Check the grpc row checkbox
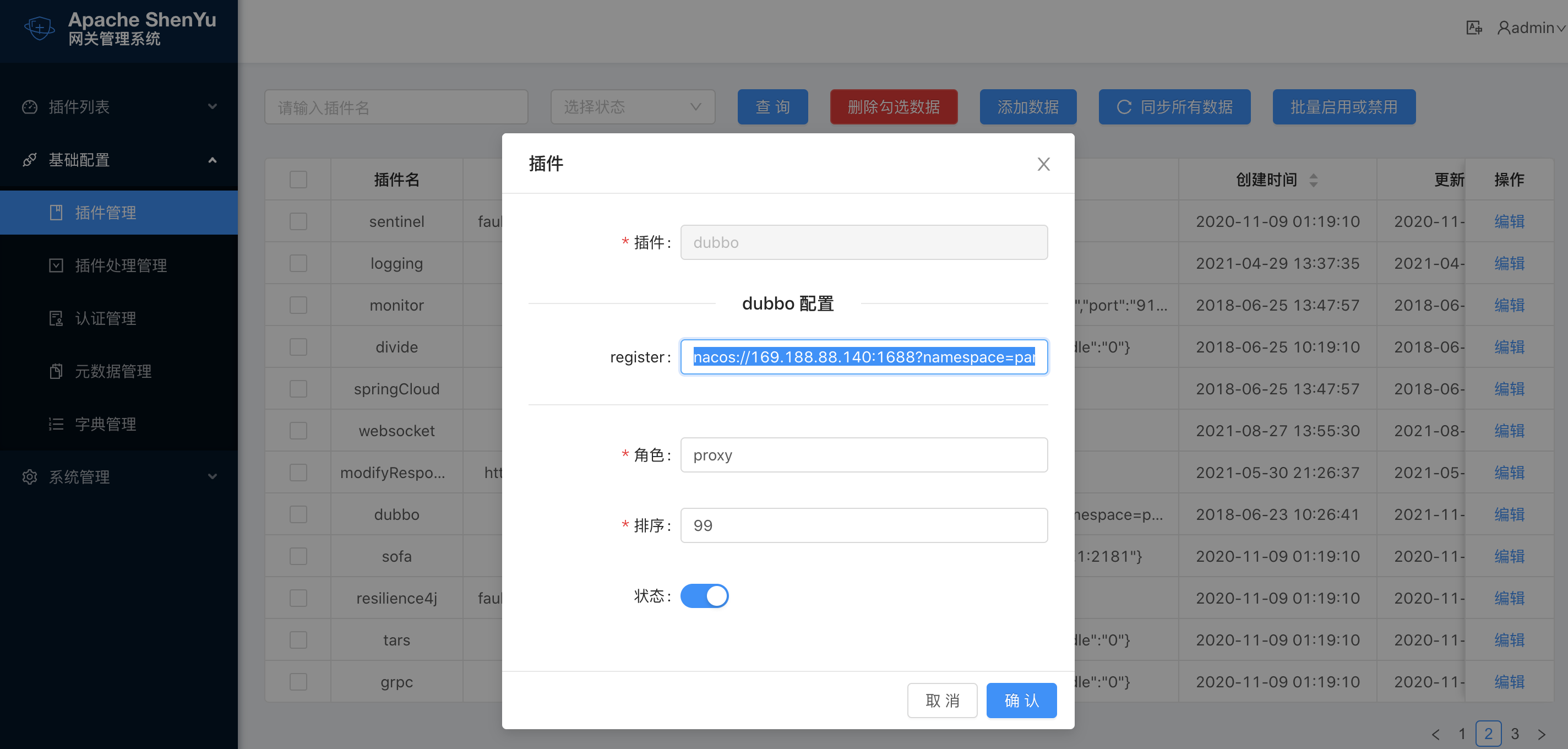 pyautogui.click(x=298, y=682)
